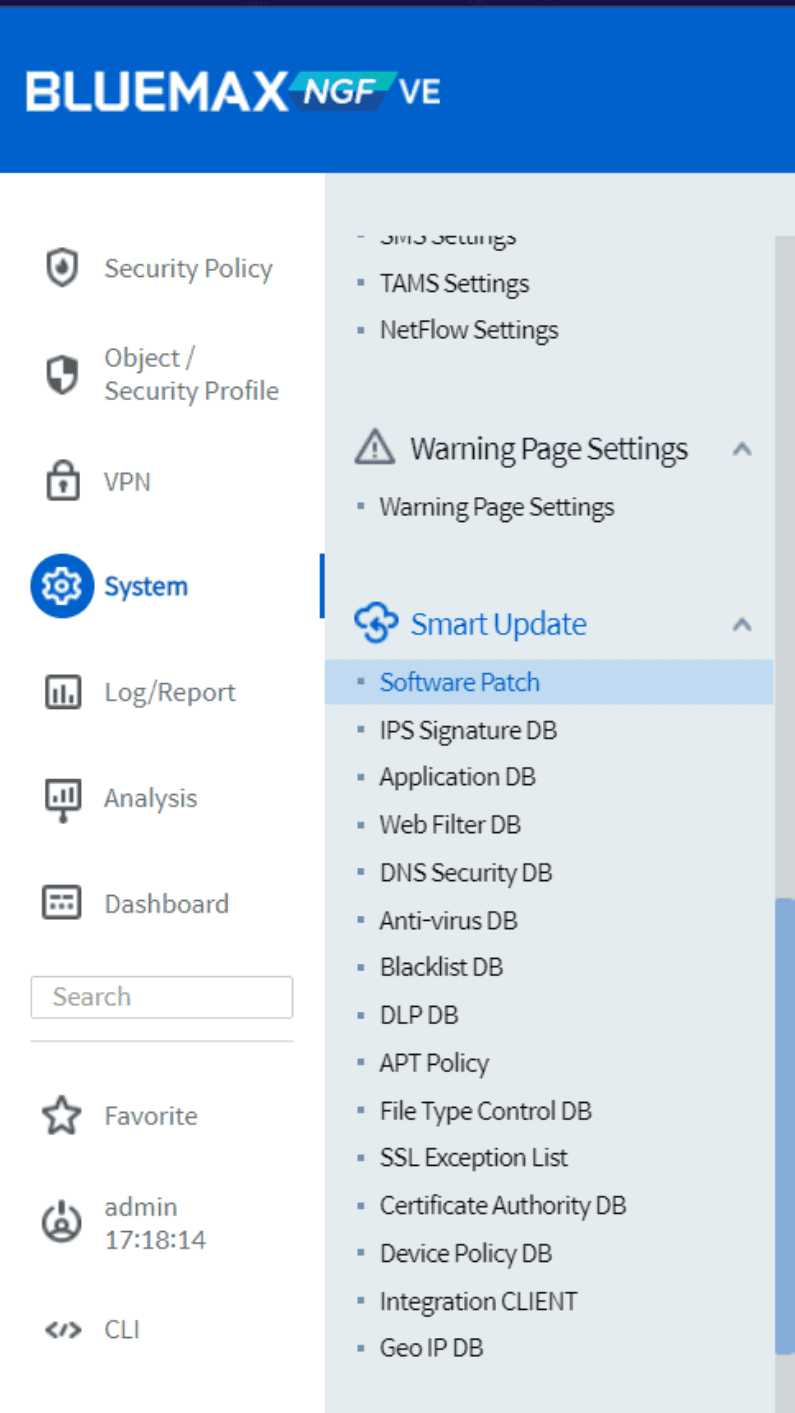
Task: Open Blacklist DB
Action: (x=441, y=967)
